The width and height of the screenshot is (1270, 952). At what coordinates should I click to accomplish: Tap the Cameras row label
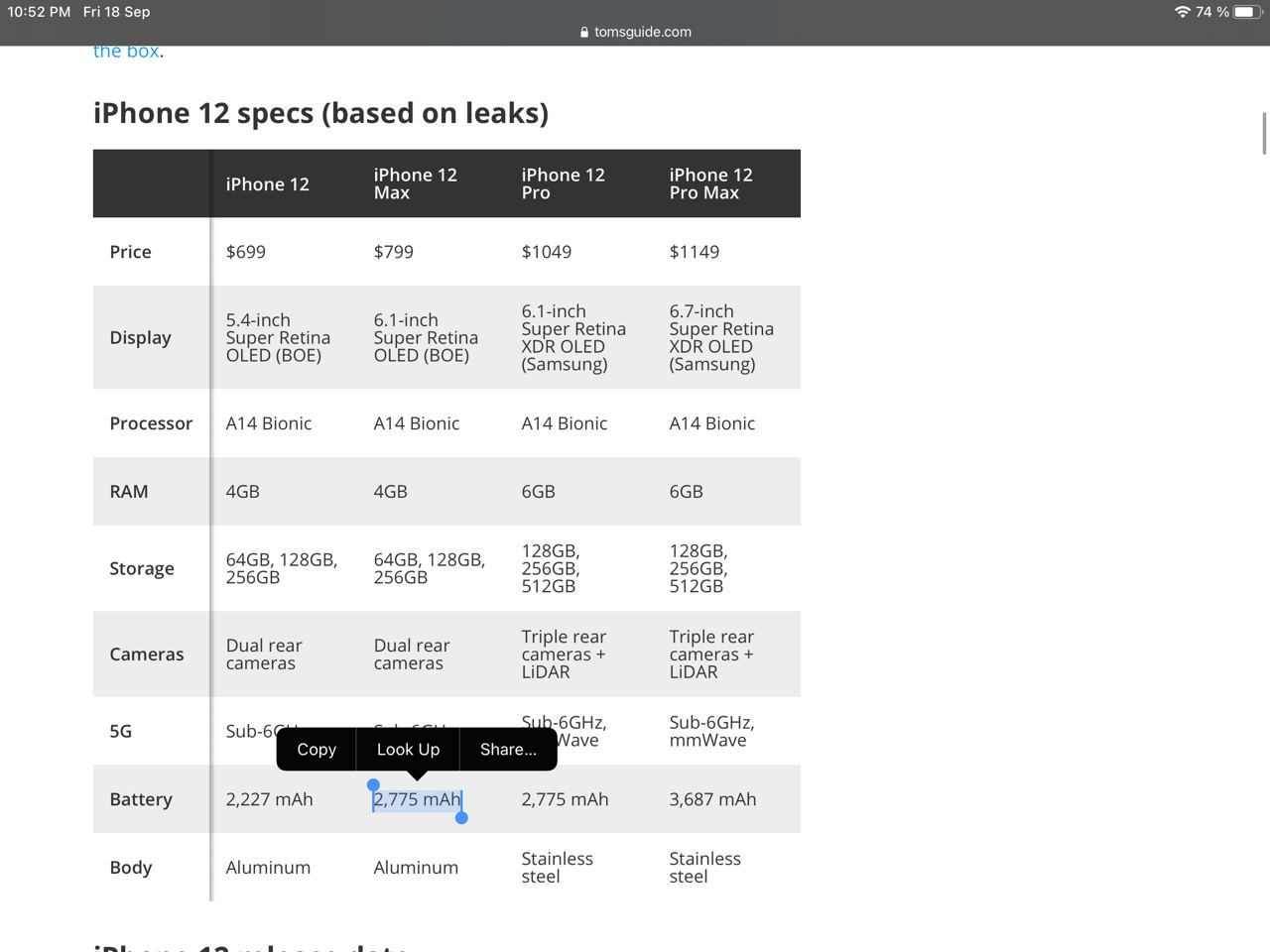(x=147, y=654)
